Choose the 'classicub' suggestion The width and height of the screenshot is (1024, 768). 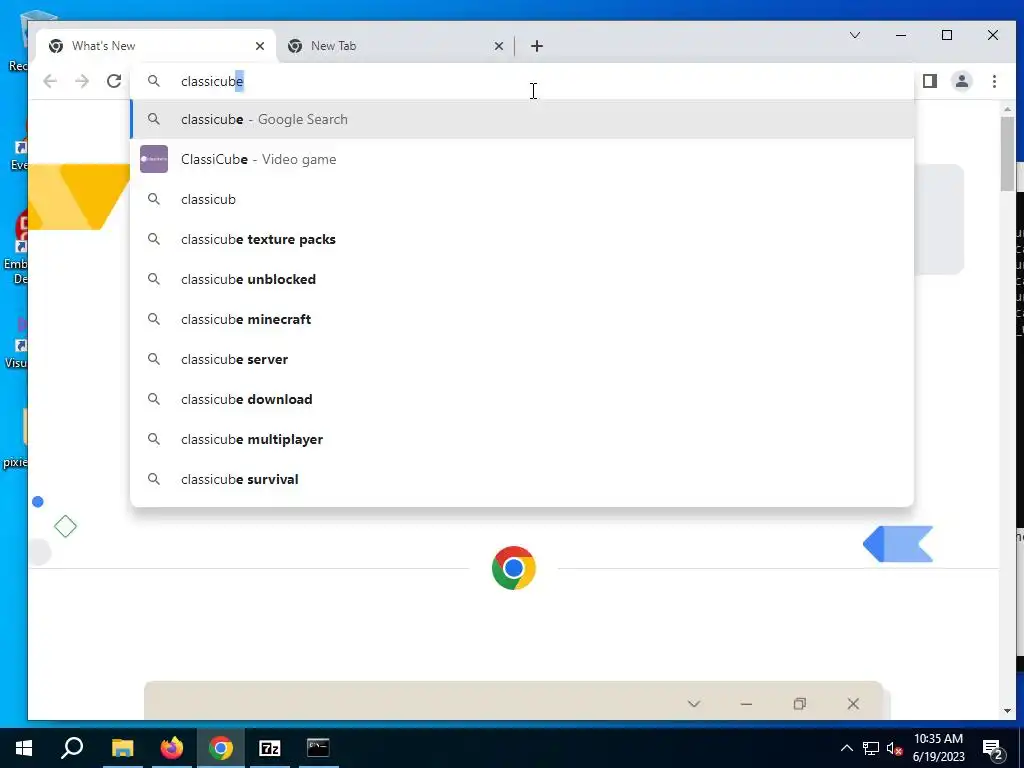click(x=522, y=199)
